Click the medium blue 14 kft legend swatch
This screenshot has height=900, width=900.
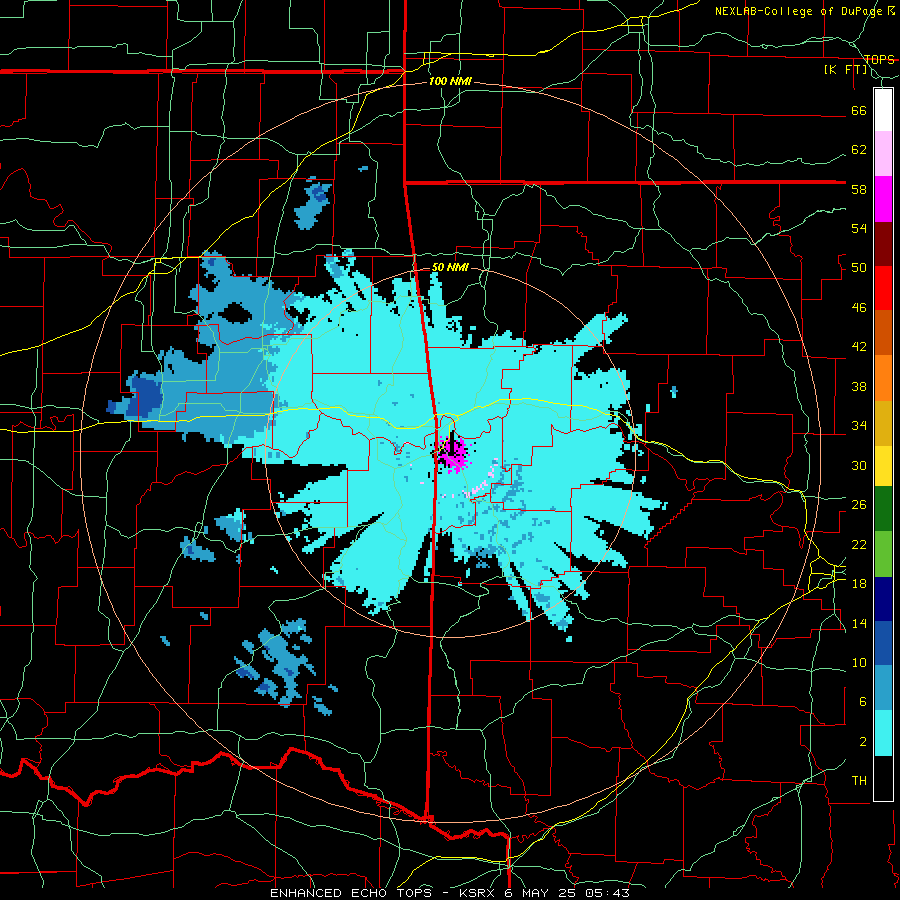[883, 643]
